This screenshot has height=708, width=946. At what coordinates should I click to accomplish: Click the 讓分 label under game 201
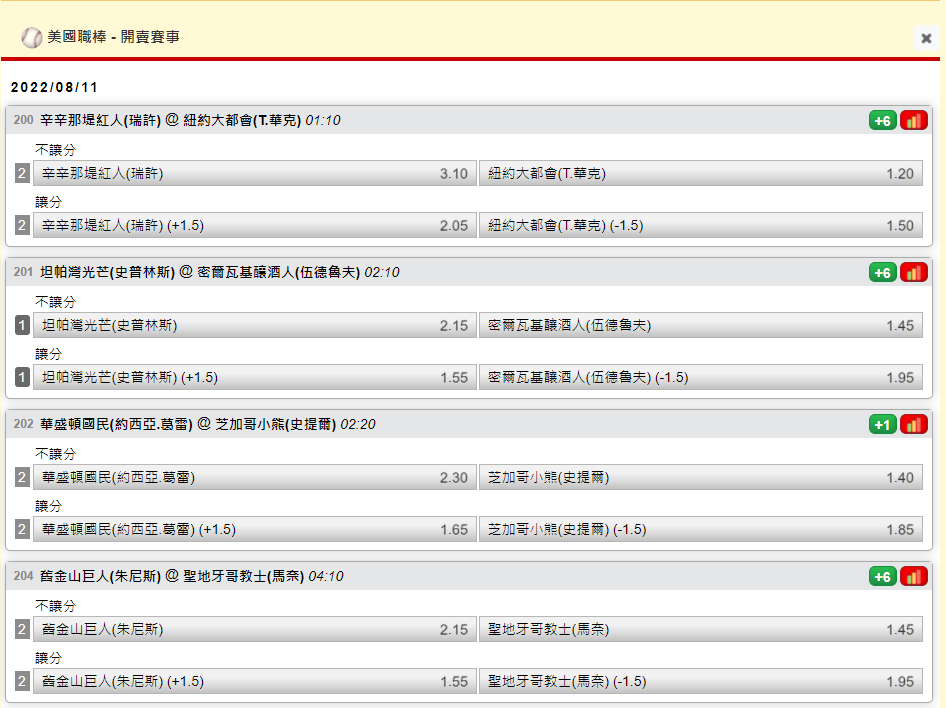click(x=48, y=354)
